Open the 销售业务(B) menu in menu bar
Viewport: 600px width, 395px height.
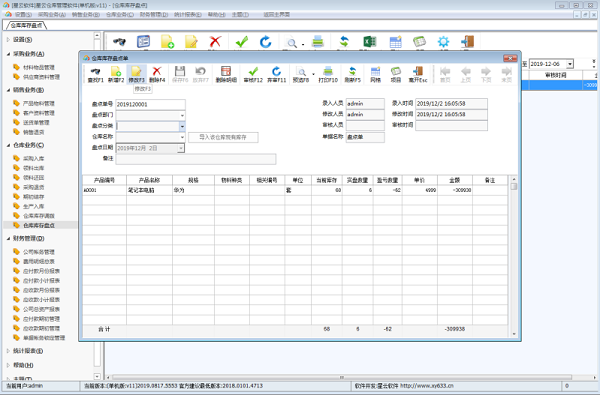(86, 15)
